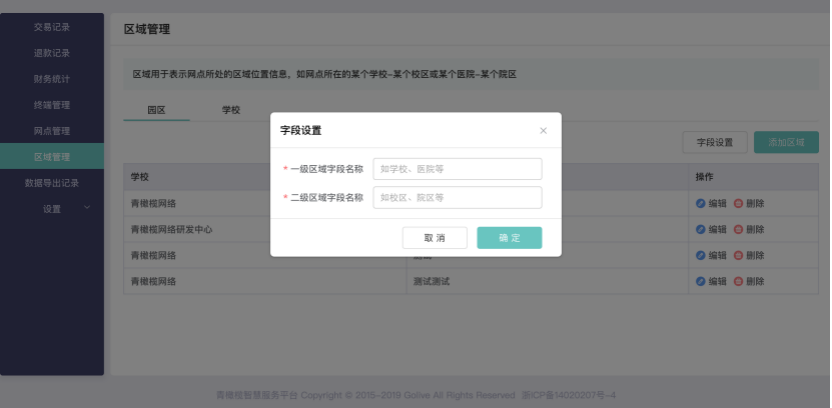The width and height of the screenshot is (832, 408).
Task: Click the delete icon in the first row
Action: 738,203
